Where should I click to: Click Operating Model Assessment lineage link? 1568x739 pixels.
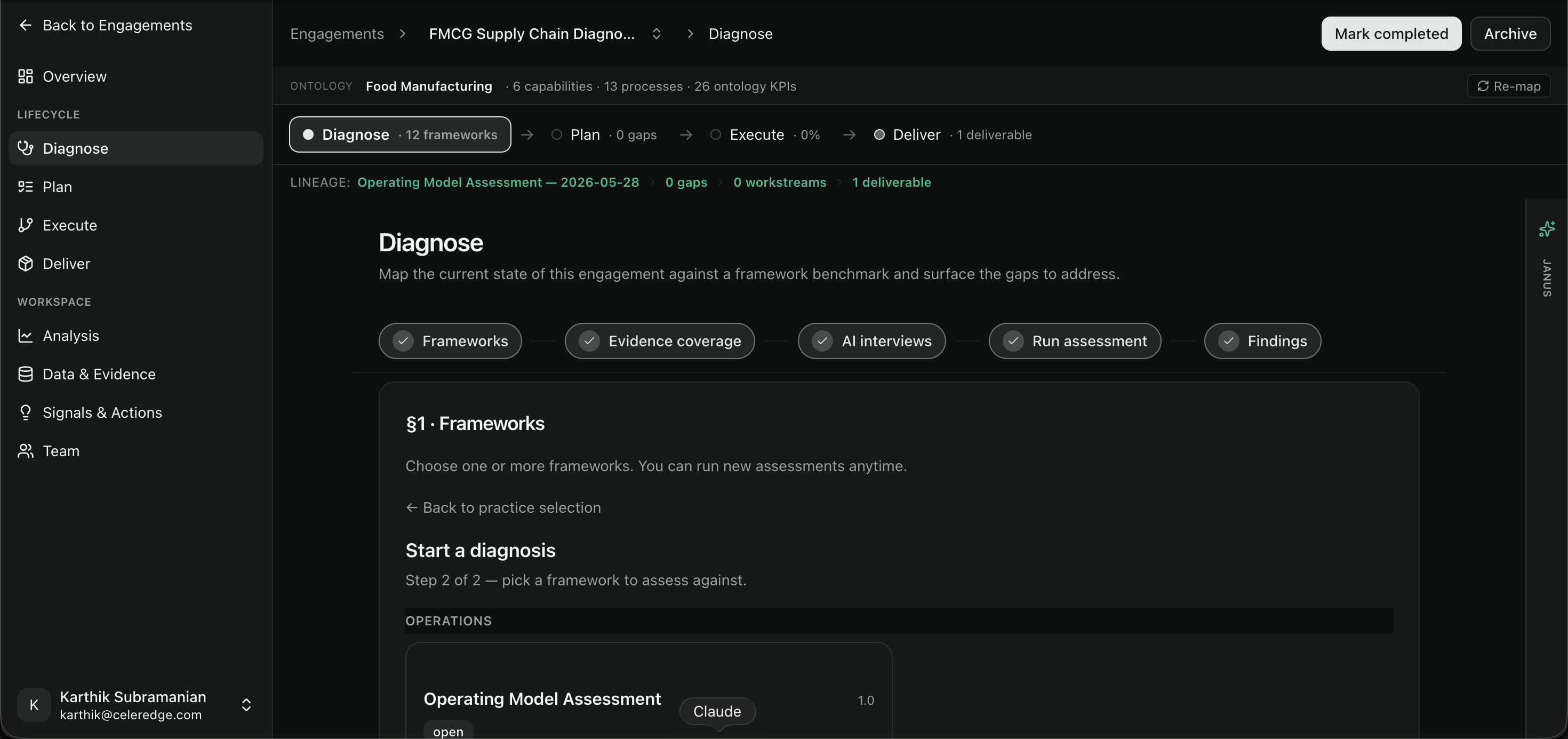pos(498,182)
